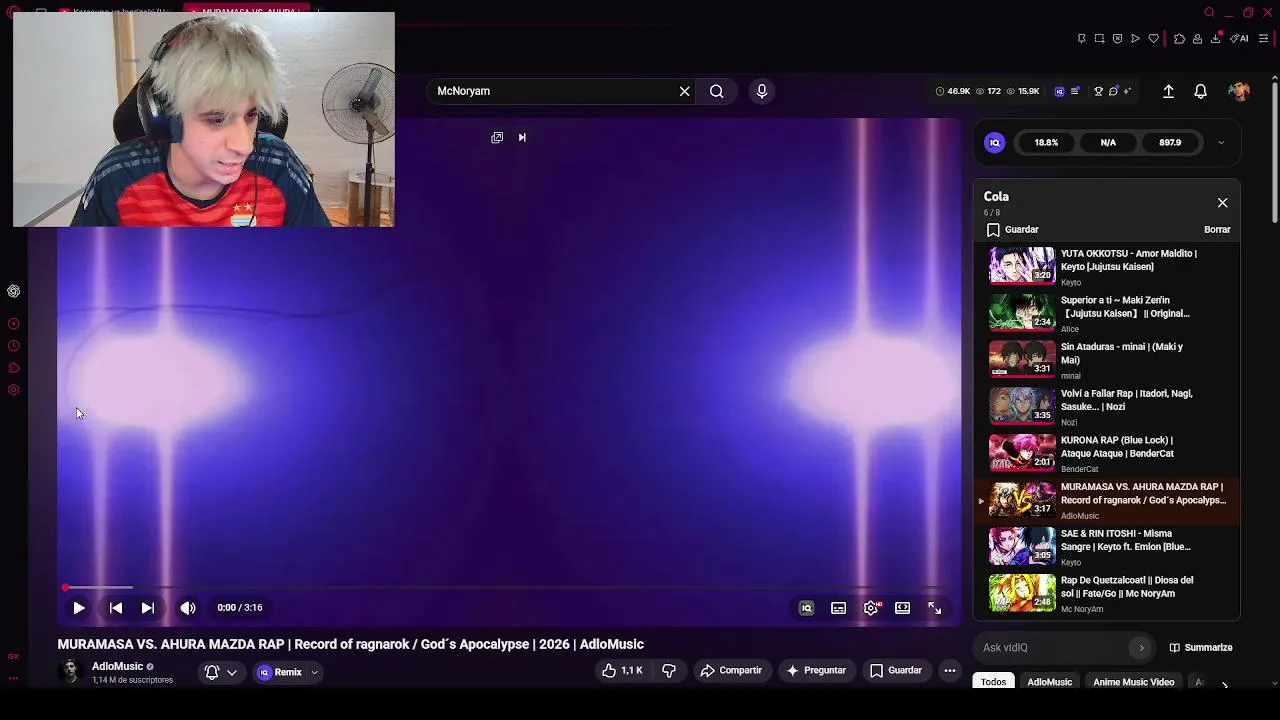
Task: Skip to next video in player
Action: [148, 608]
